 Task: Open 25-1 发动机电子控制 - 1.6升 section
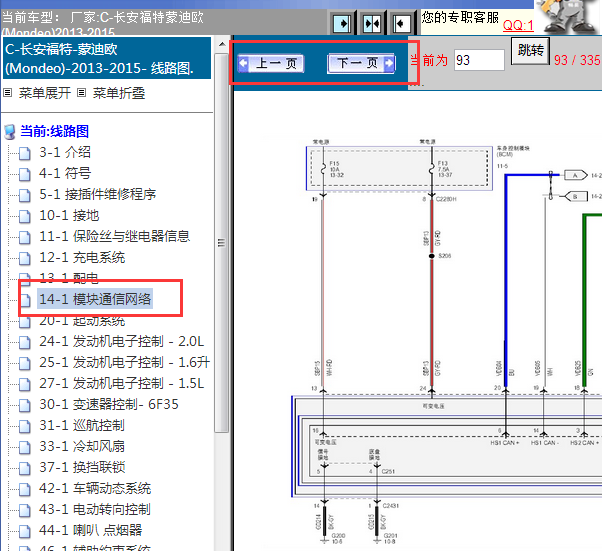point(124,362)
